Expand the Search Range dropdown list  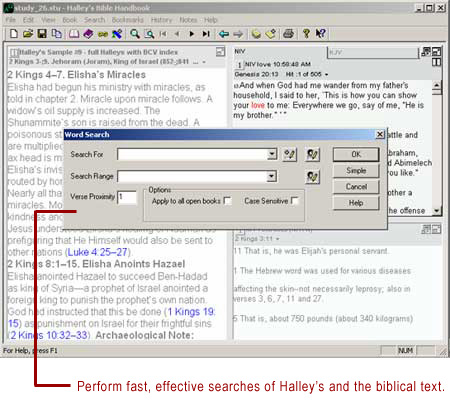click(272, 176)
